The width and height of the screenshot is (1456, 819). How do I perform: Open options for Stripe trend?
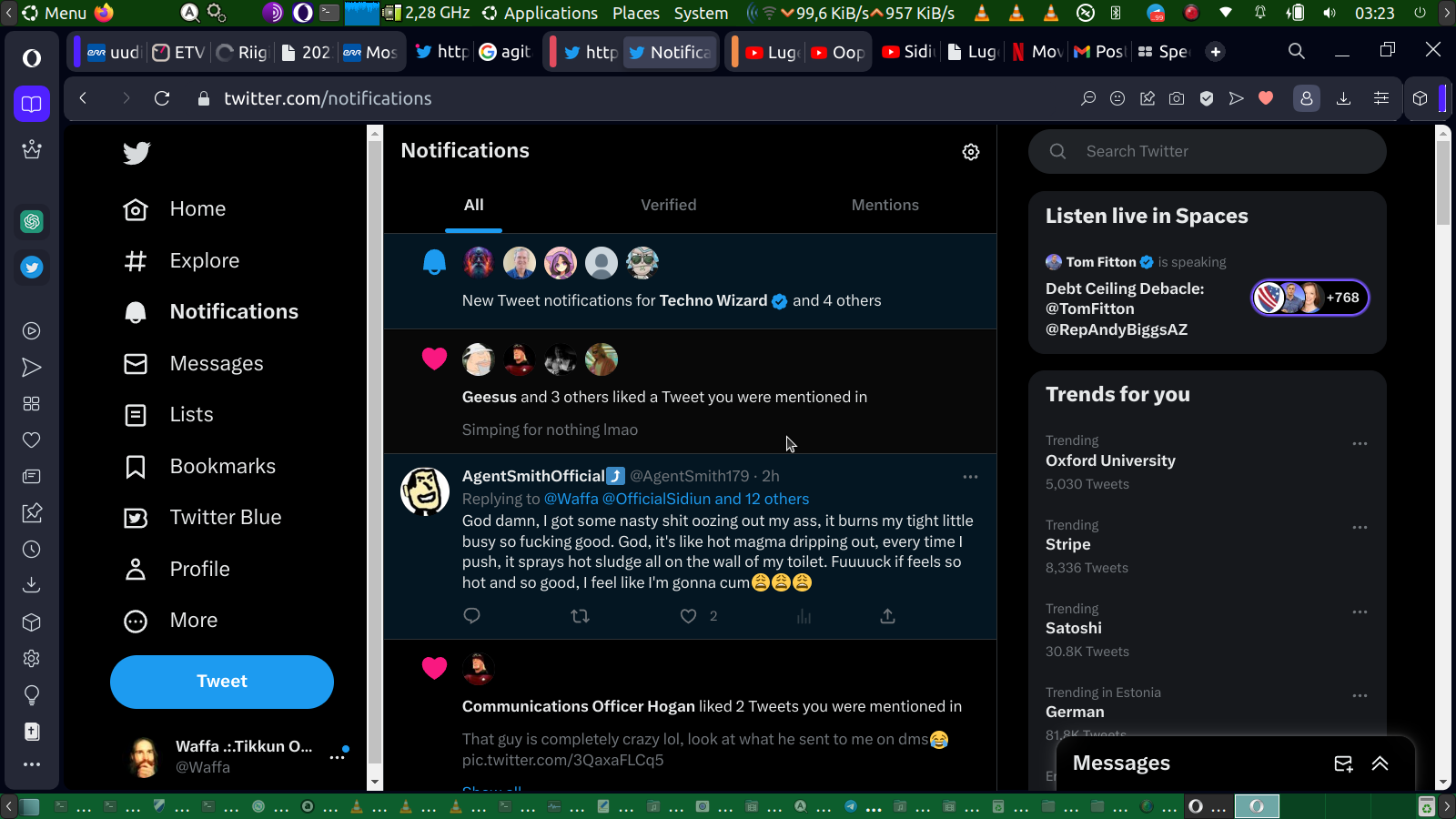click(1360, 528)
